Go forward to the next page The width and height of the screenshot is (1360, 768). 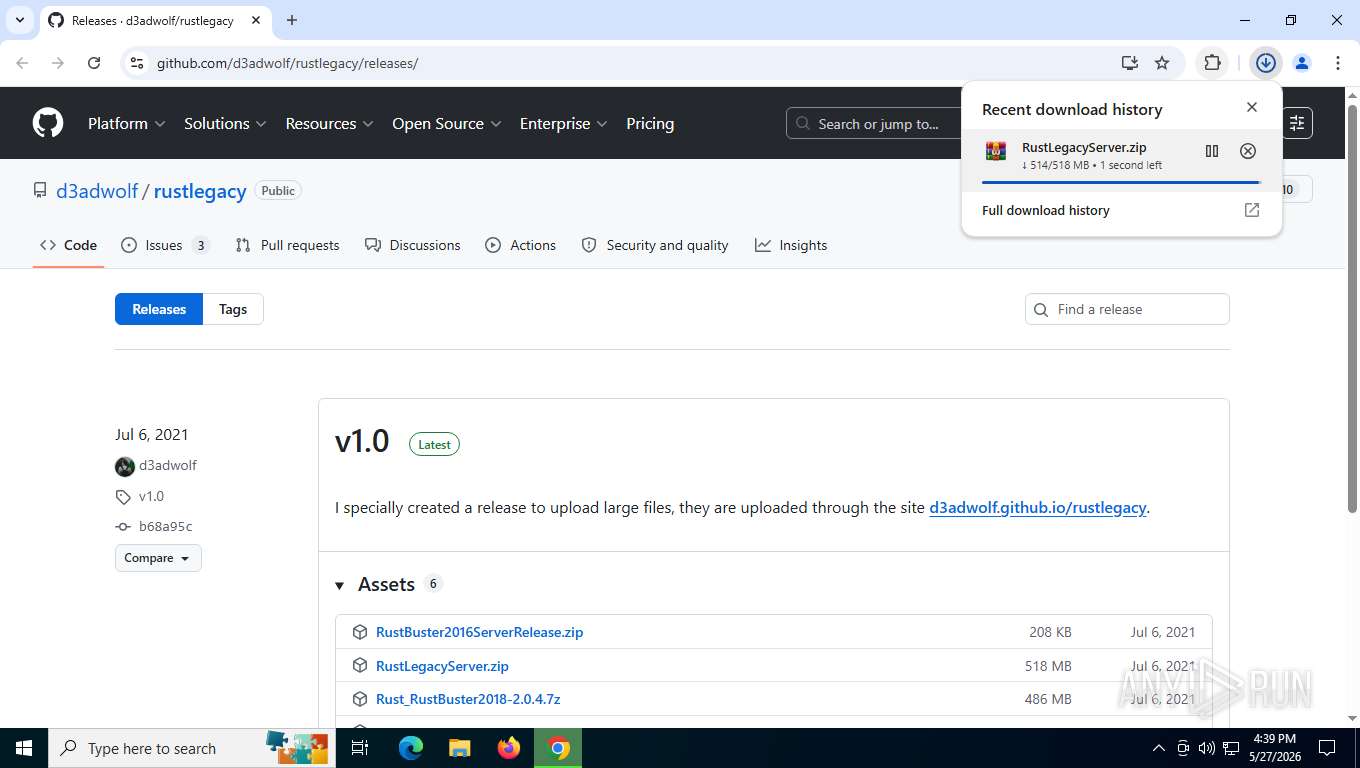(58, 63)
